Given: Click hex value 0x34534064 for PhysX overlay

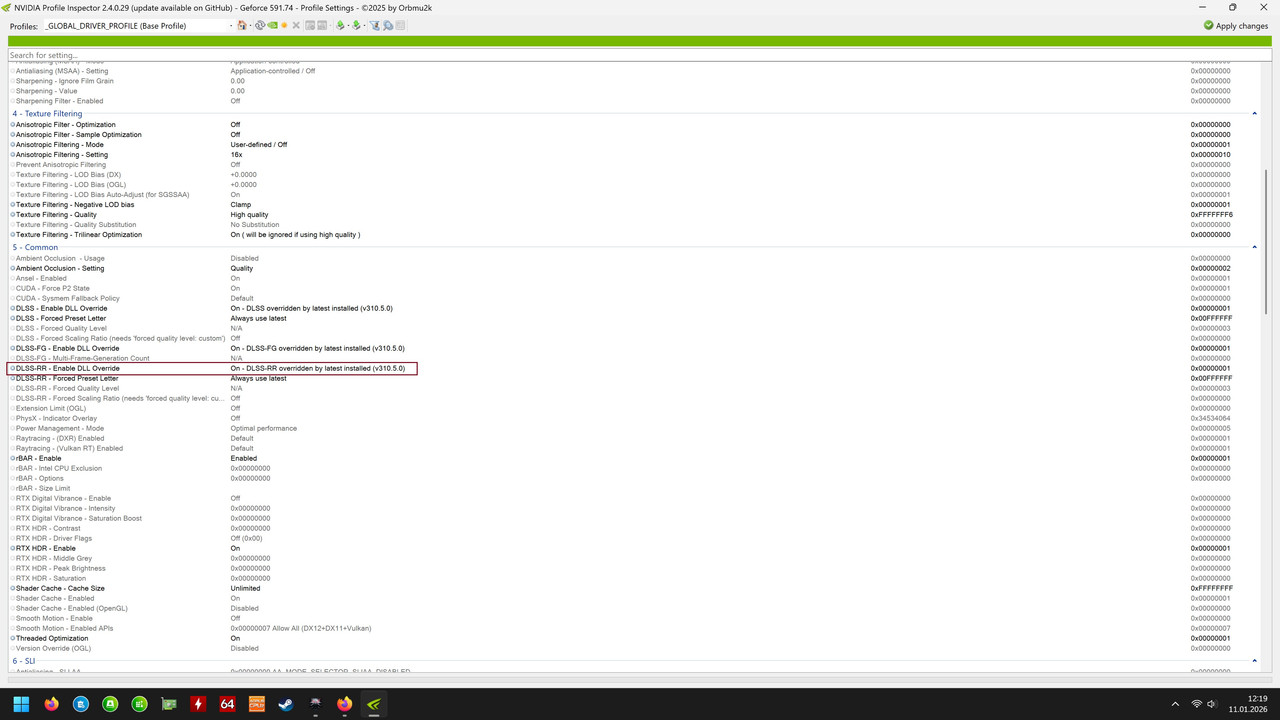Looking at the screenshot, I should [x=1211, y=418].
